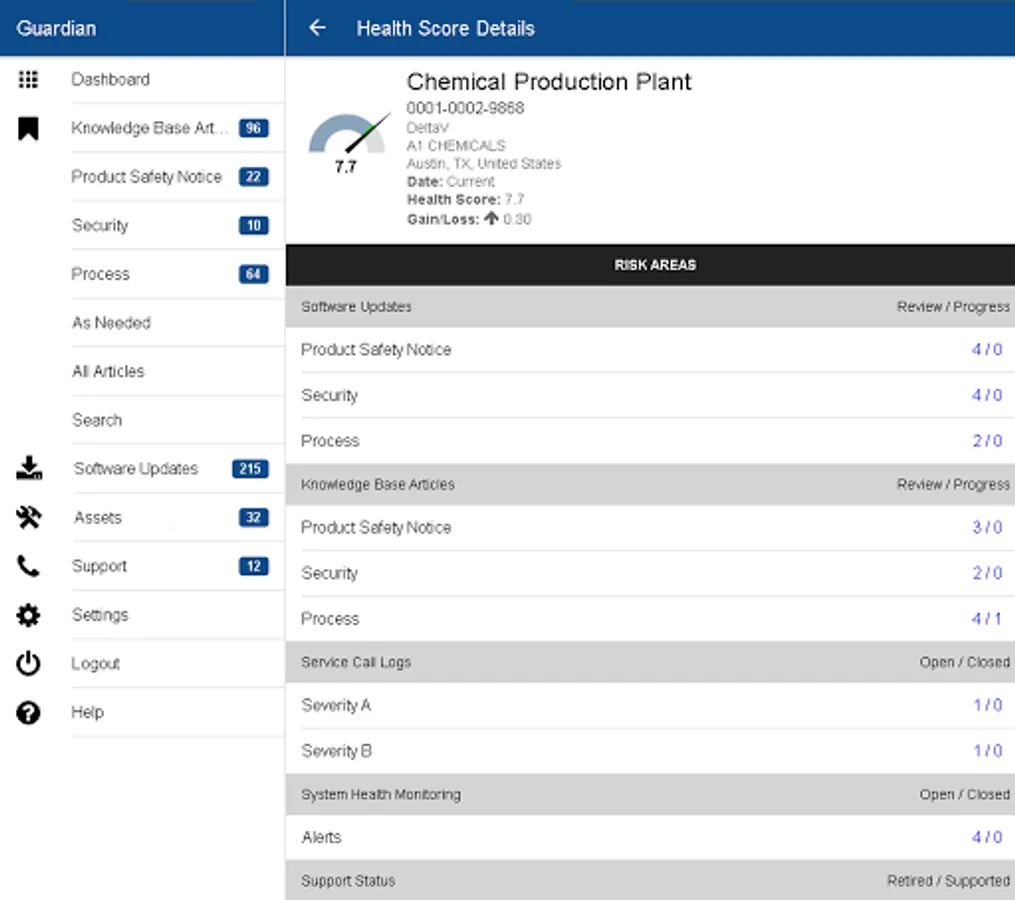1015x900 pixels.
Task: Click the Support Status header
Action: pyautogui.click(x=650, y=881)
